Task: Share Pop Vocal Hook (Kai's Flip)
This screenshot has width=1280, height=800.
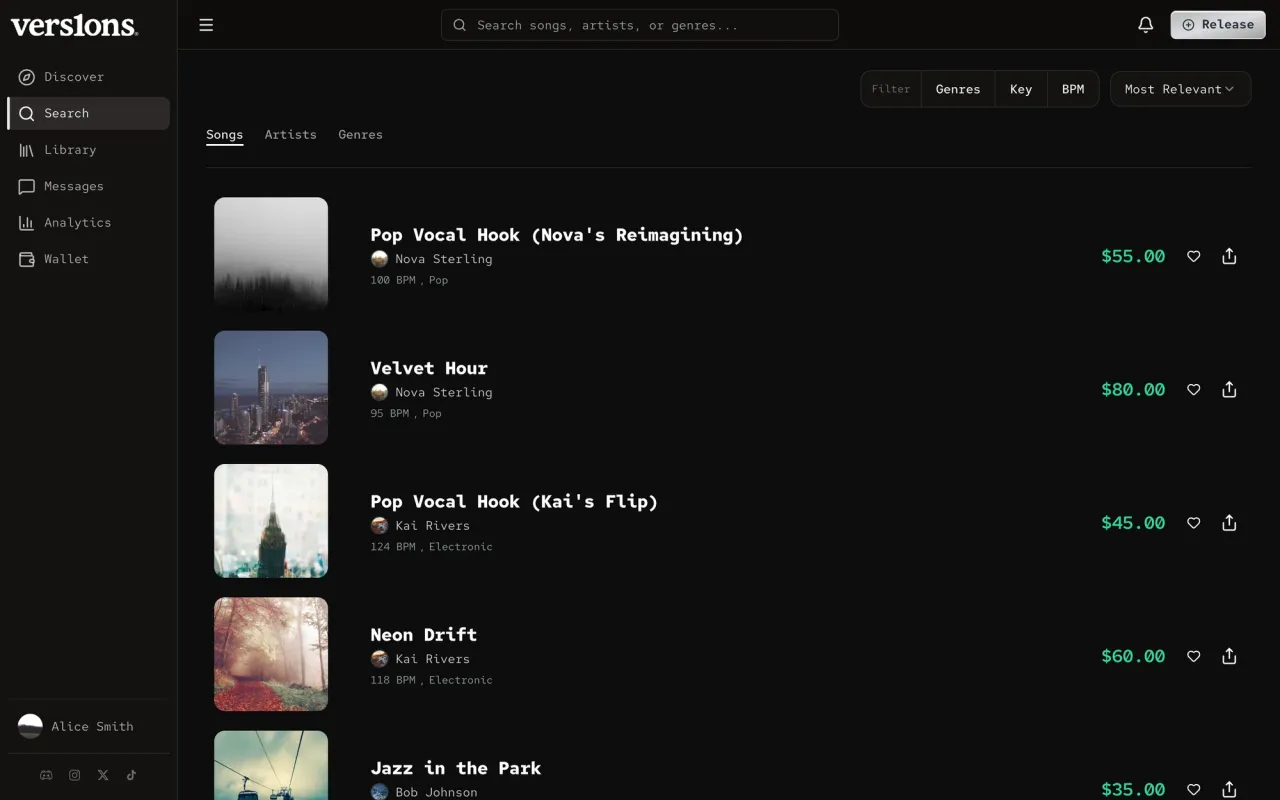Action: (1229, 522)
